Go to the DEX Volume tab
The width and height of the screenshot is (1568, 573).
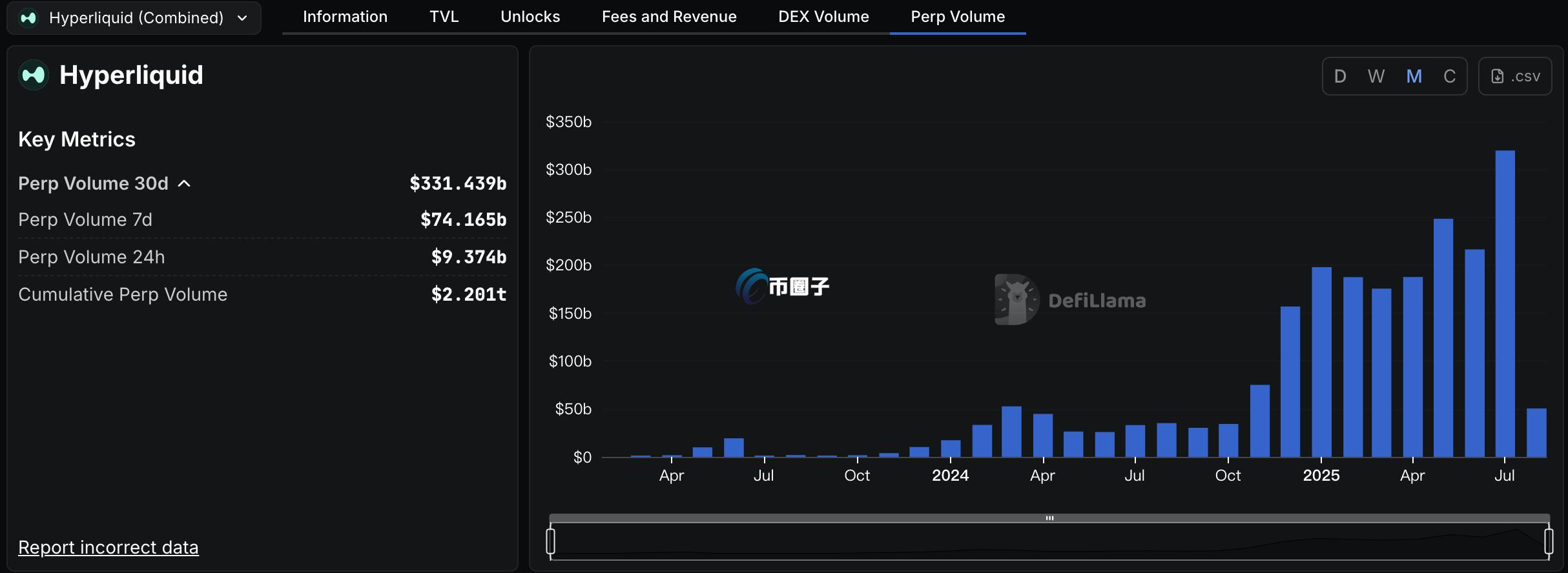[823, 17]
